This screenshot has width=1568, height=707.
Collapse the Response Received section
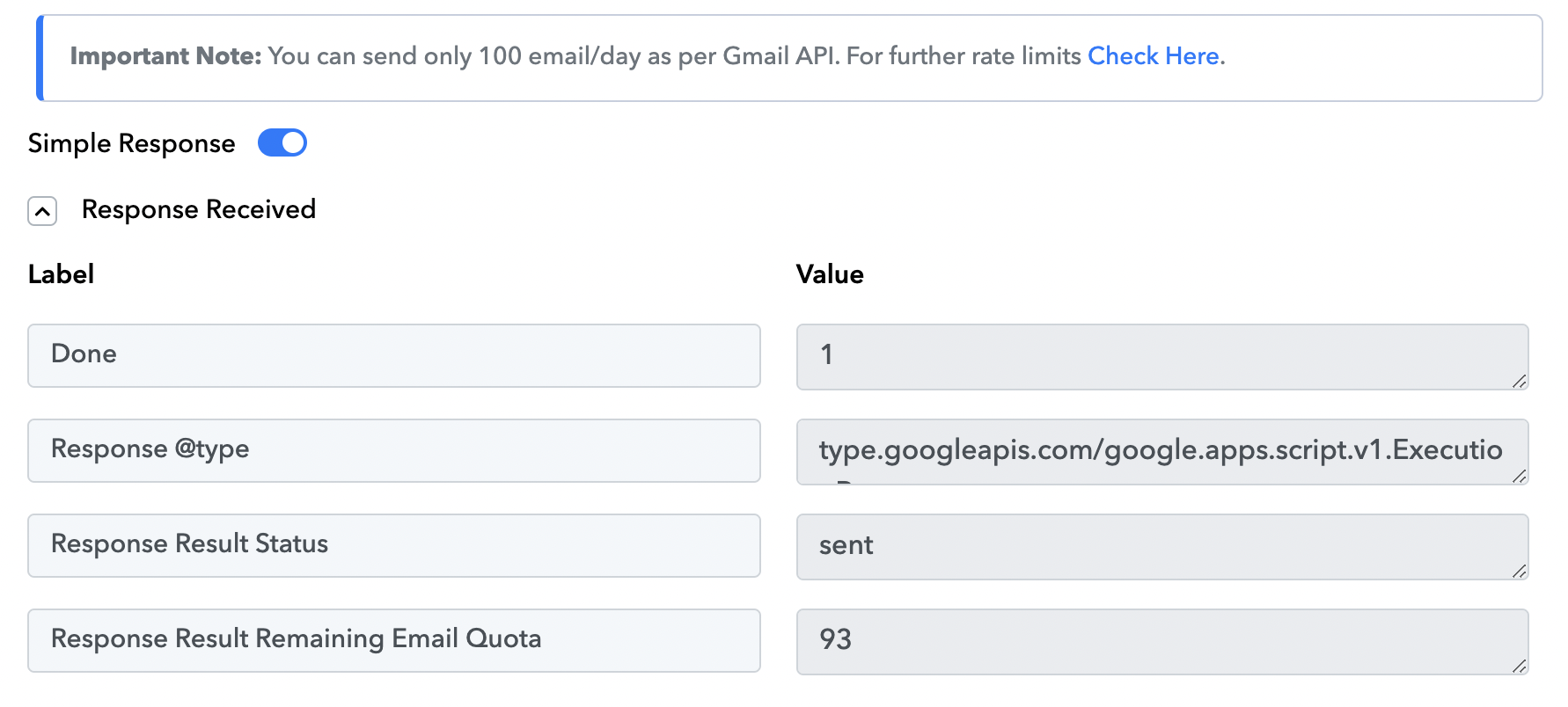pyautogui.click(x=42, y=211)
